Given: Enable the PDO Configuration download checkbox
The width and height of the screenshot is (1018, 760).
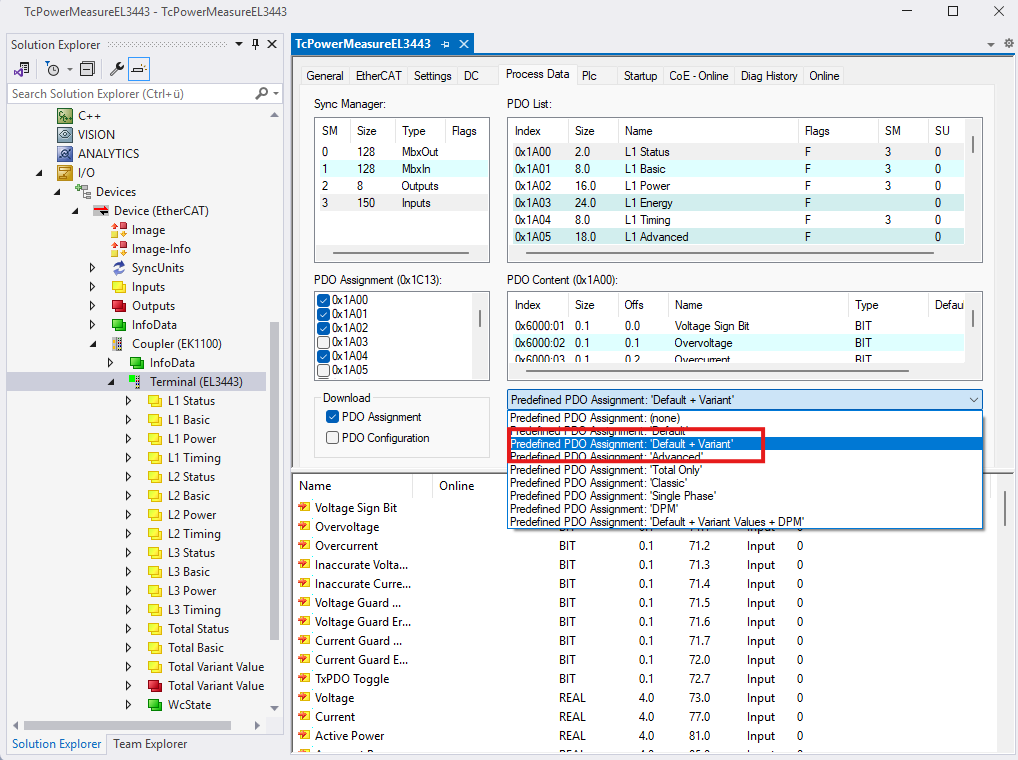Looking at the screenshot, I should [x=333, y=438].
